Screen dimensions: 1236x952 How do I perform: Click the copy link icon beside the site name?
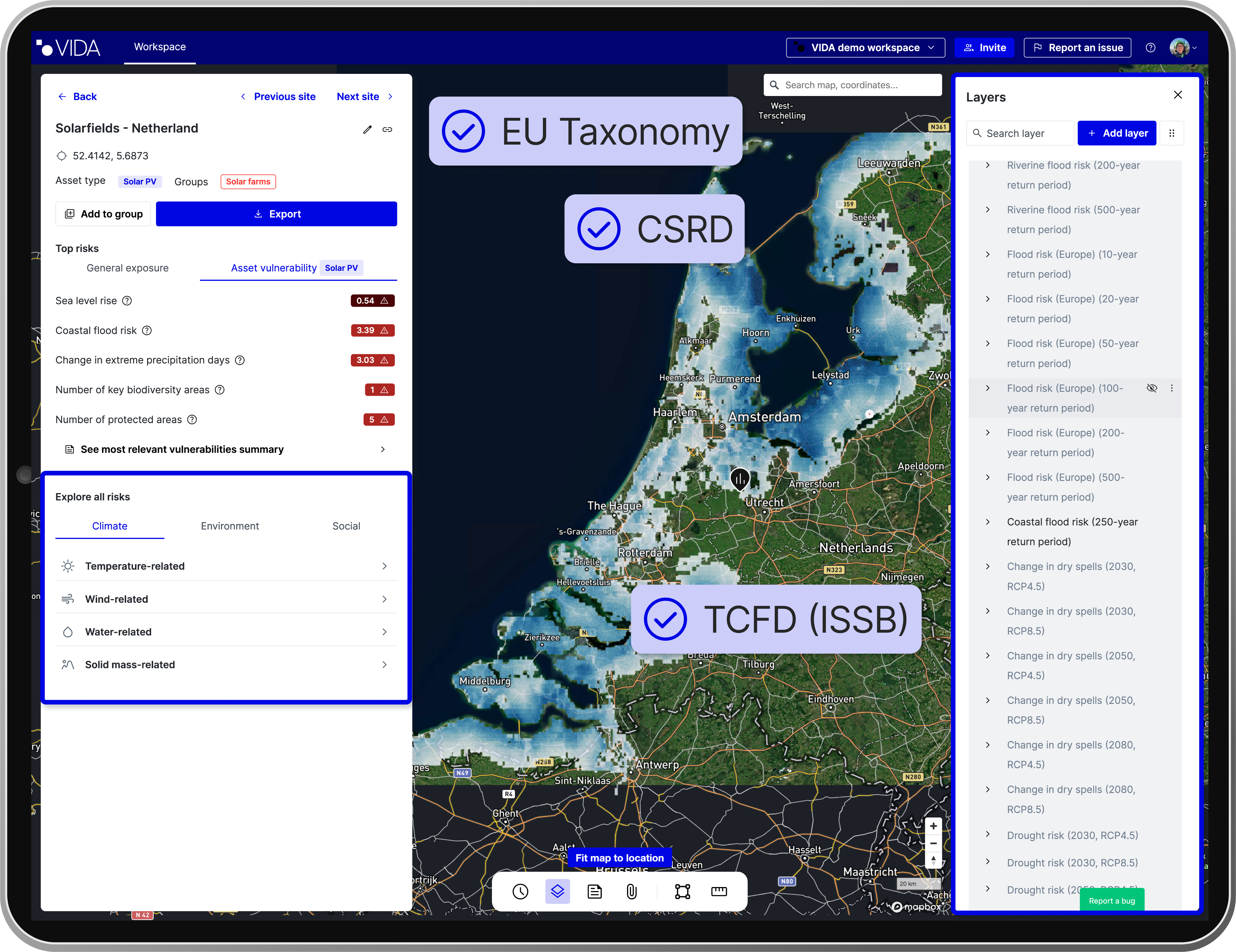click(x=387, y=130)
